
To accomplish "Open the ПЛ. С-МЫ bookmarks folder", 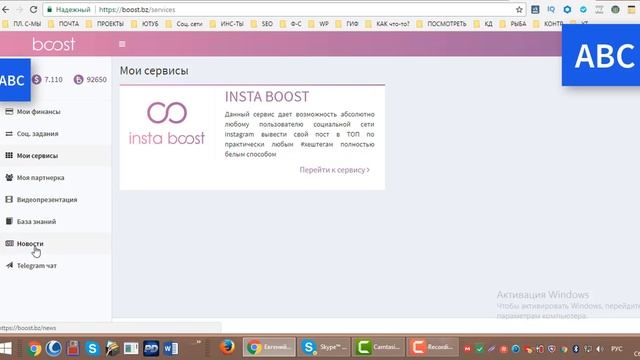I will pyautogui.click(x=21, y=24).
